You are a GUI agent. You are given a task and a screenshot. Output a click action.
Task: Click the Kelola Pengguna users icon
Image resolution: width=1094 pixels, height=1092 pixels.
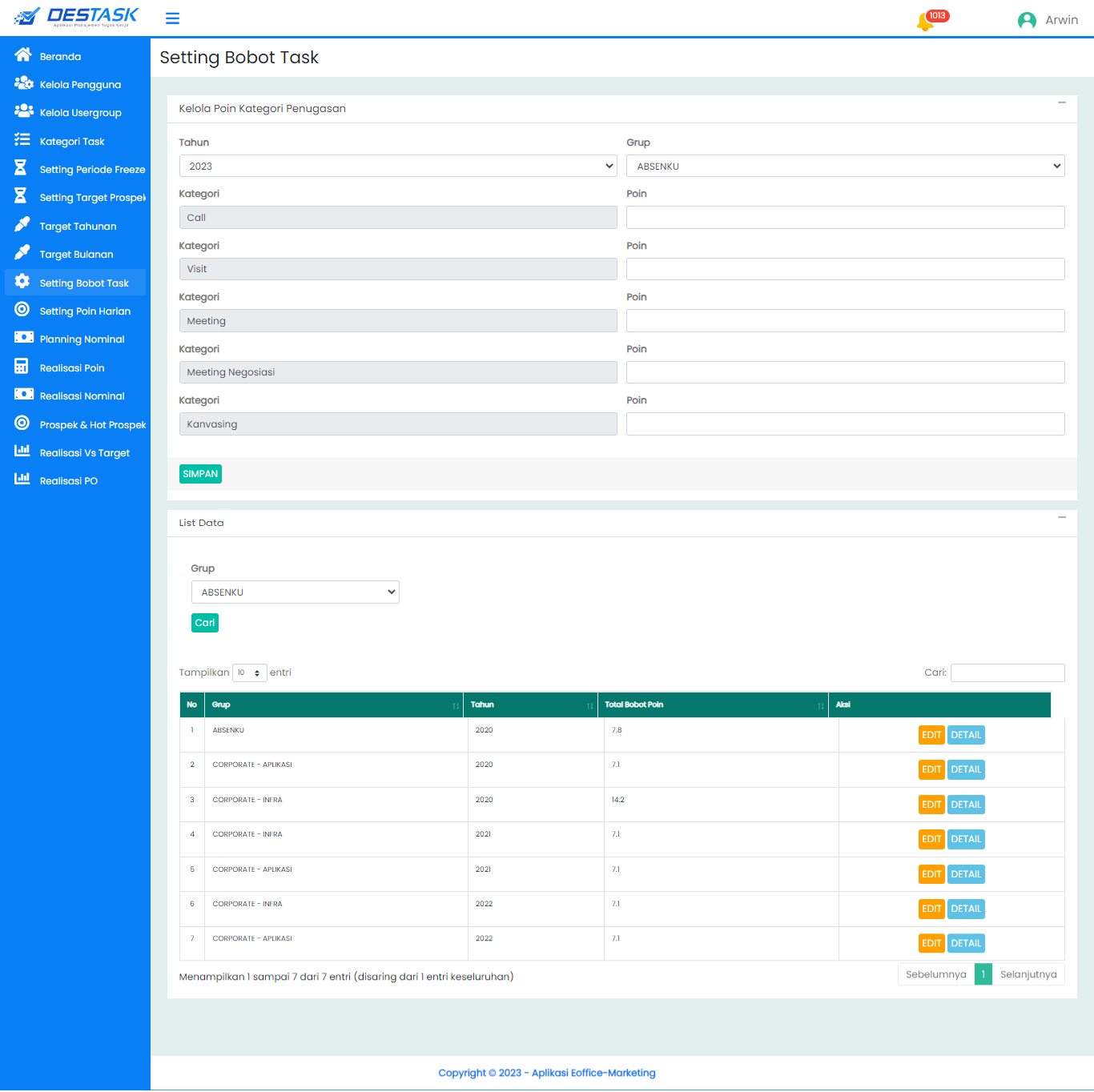point(23,83)
